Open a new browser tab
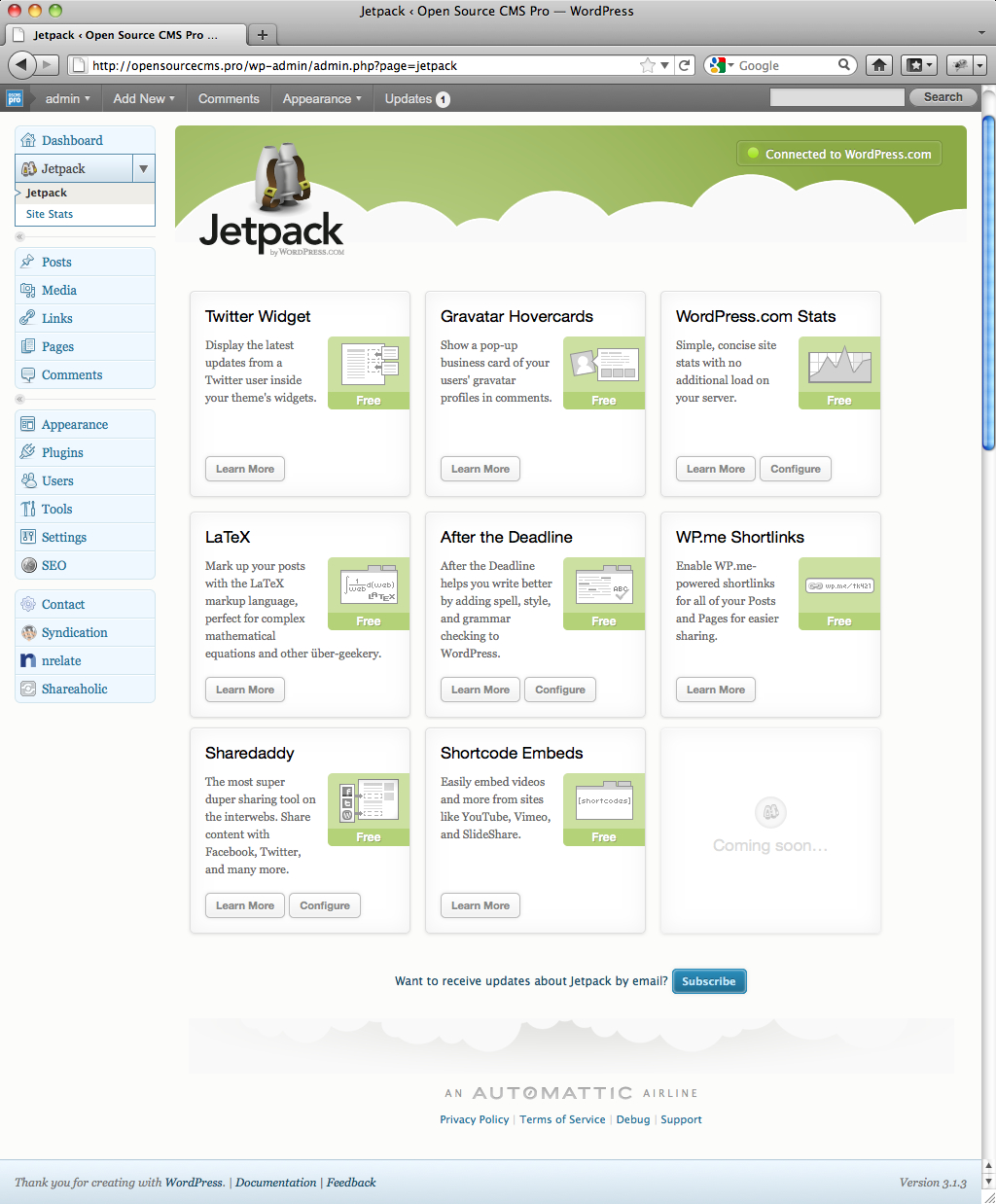996x1204 pixels. [x=262, y=35]
